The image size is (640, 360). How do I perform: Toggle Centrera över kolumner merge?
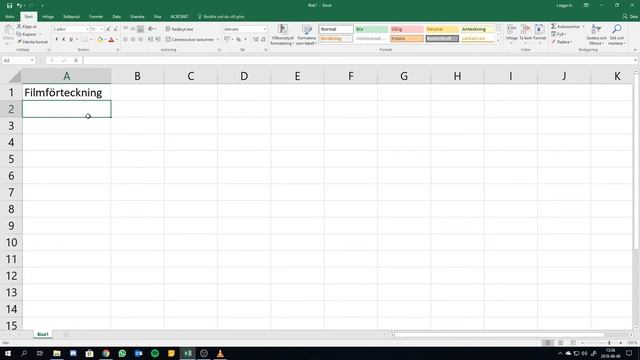(x=190, y=40)
